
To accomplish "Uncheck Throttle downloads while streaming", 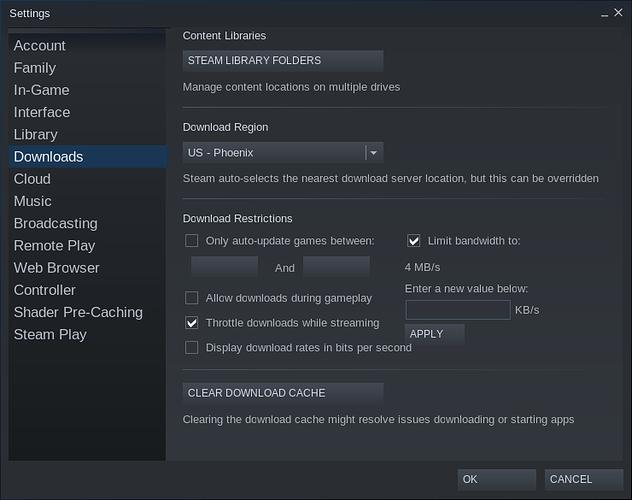I will (191, 323).
